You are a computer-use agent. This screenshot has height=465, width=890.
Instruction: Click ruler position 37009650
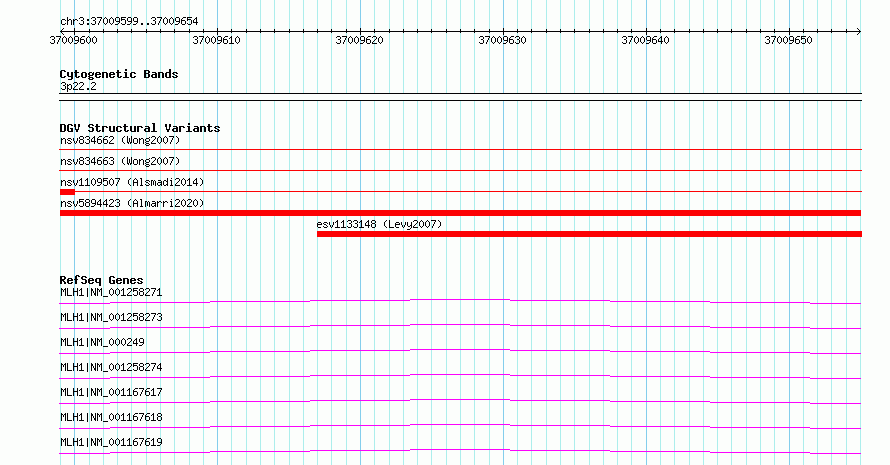coord(788,40)
